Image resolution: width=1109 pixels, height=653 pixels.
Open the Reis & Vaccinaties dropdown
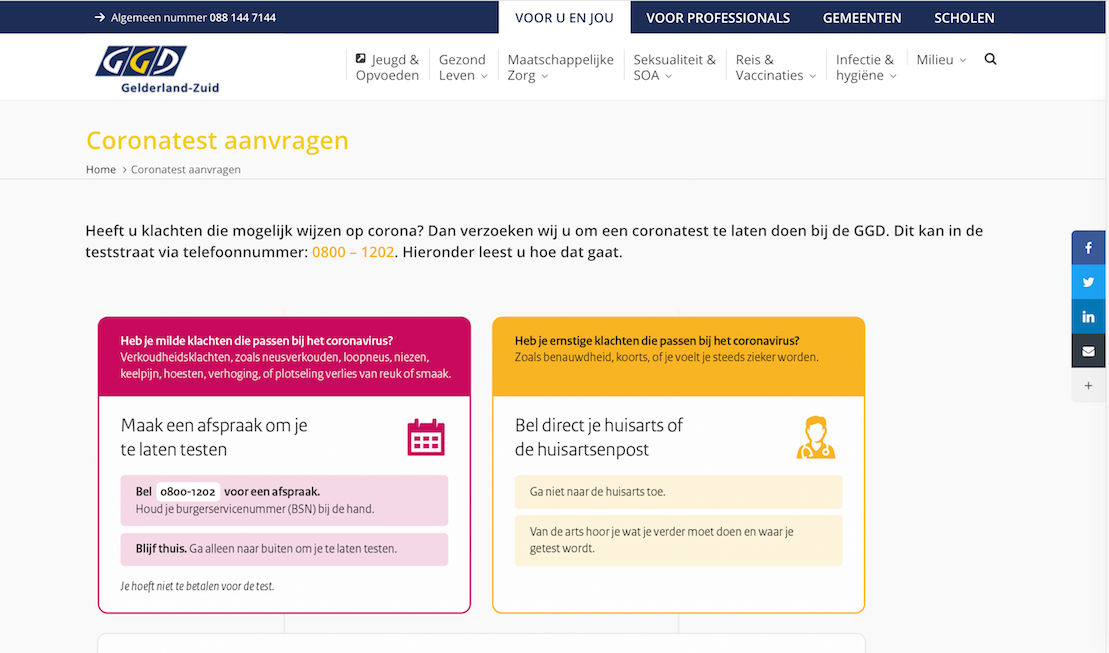775,67
